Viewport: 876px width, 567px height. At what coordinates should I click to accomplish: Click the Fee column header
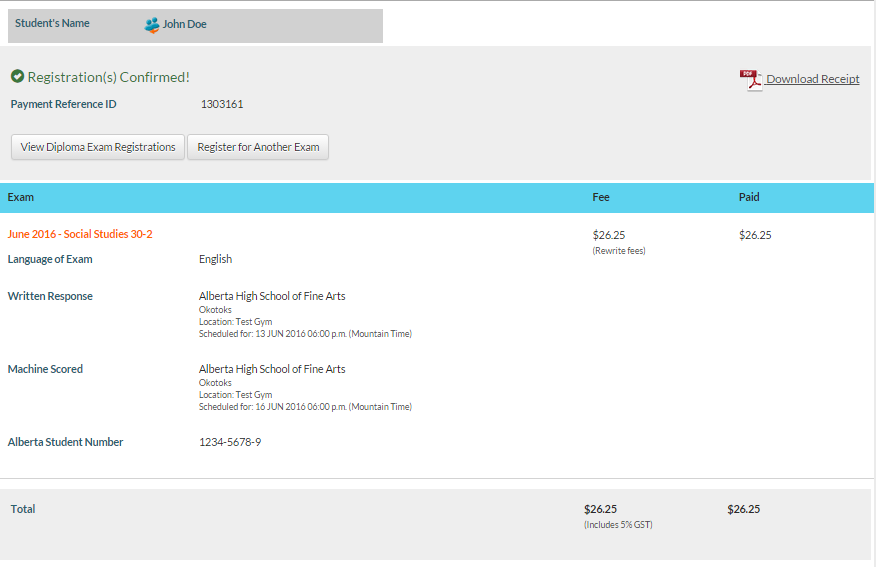coord(601,197)
